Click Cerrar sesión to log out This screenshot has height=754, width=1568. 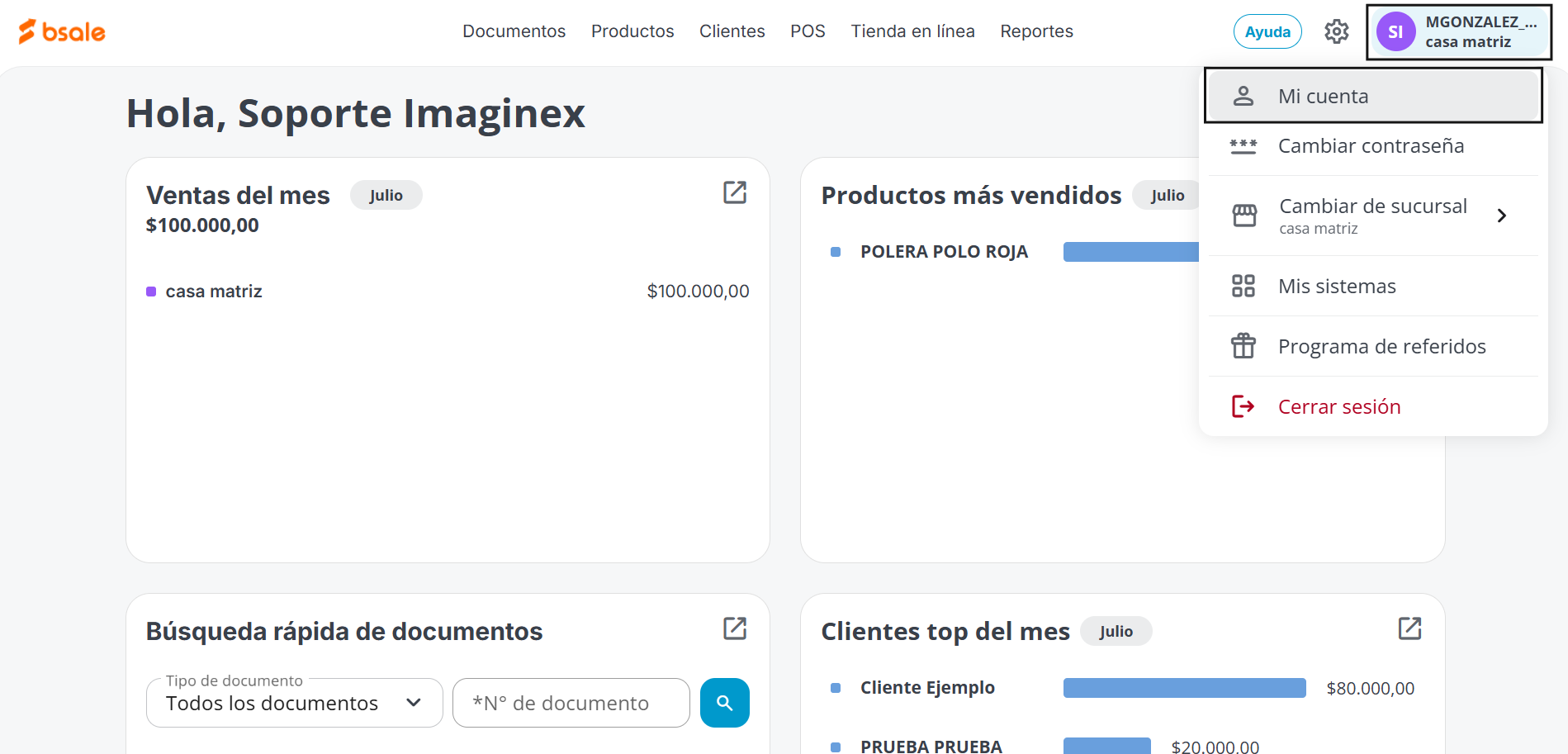1373,406
